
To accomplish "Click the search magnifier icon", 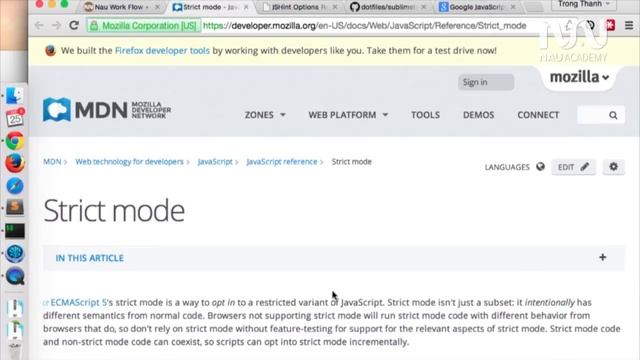I will [x=613, y=116].
